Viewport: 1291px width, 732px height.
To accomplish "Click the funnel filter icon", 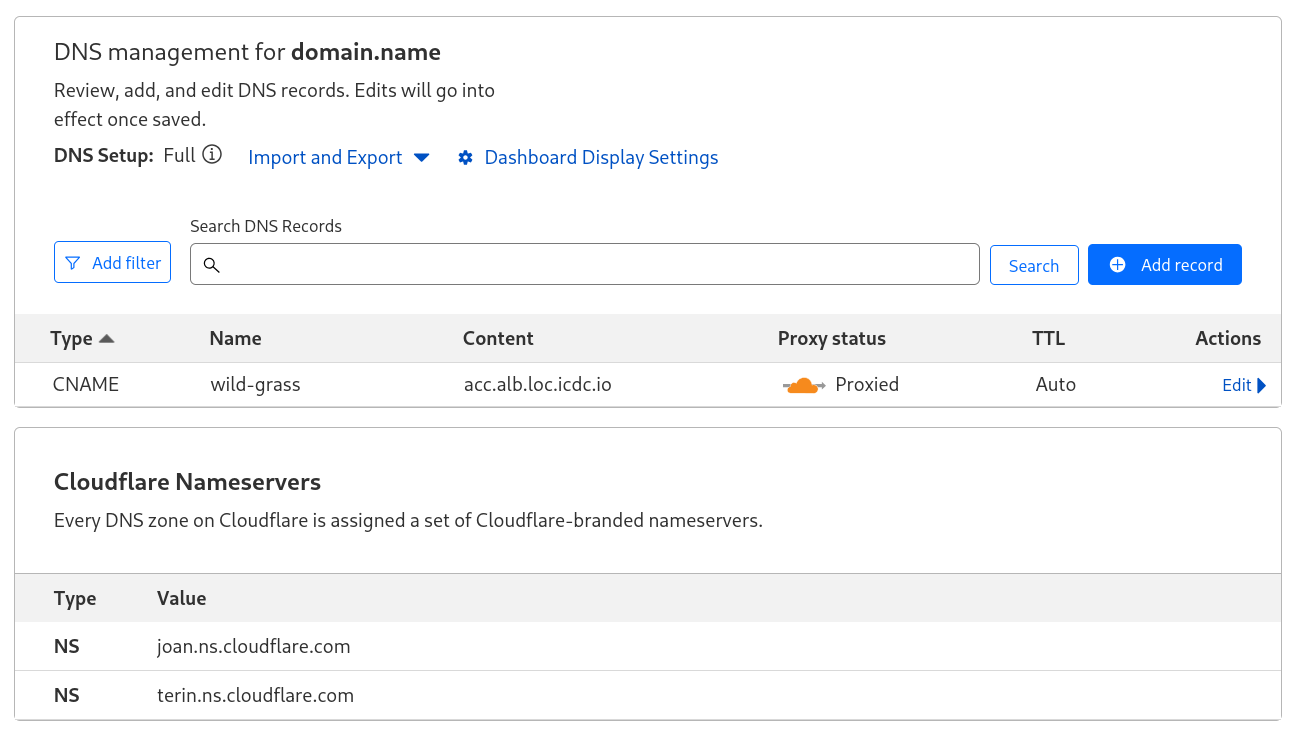I will point(72,263).
